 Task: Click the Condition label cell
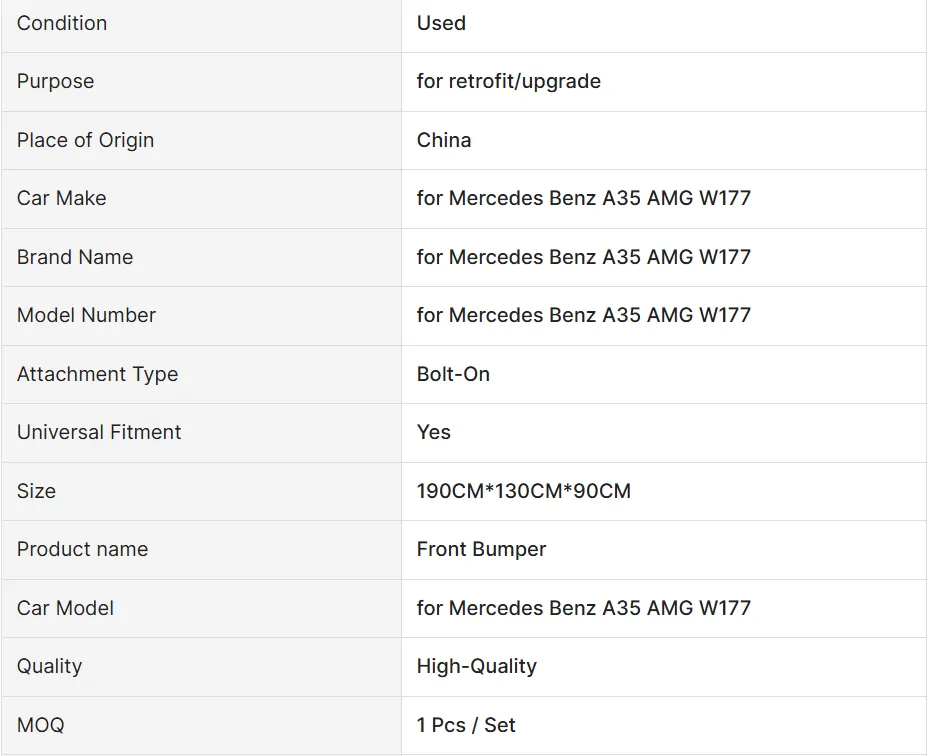62,23
